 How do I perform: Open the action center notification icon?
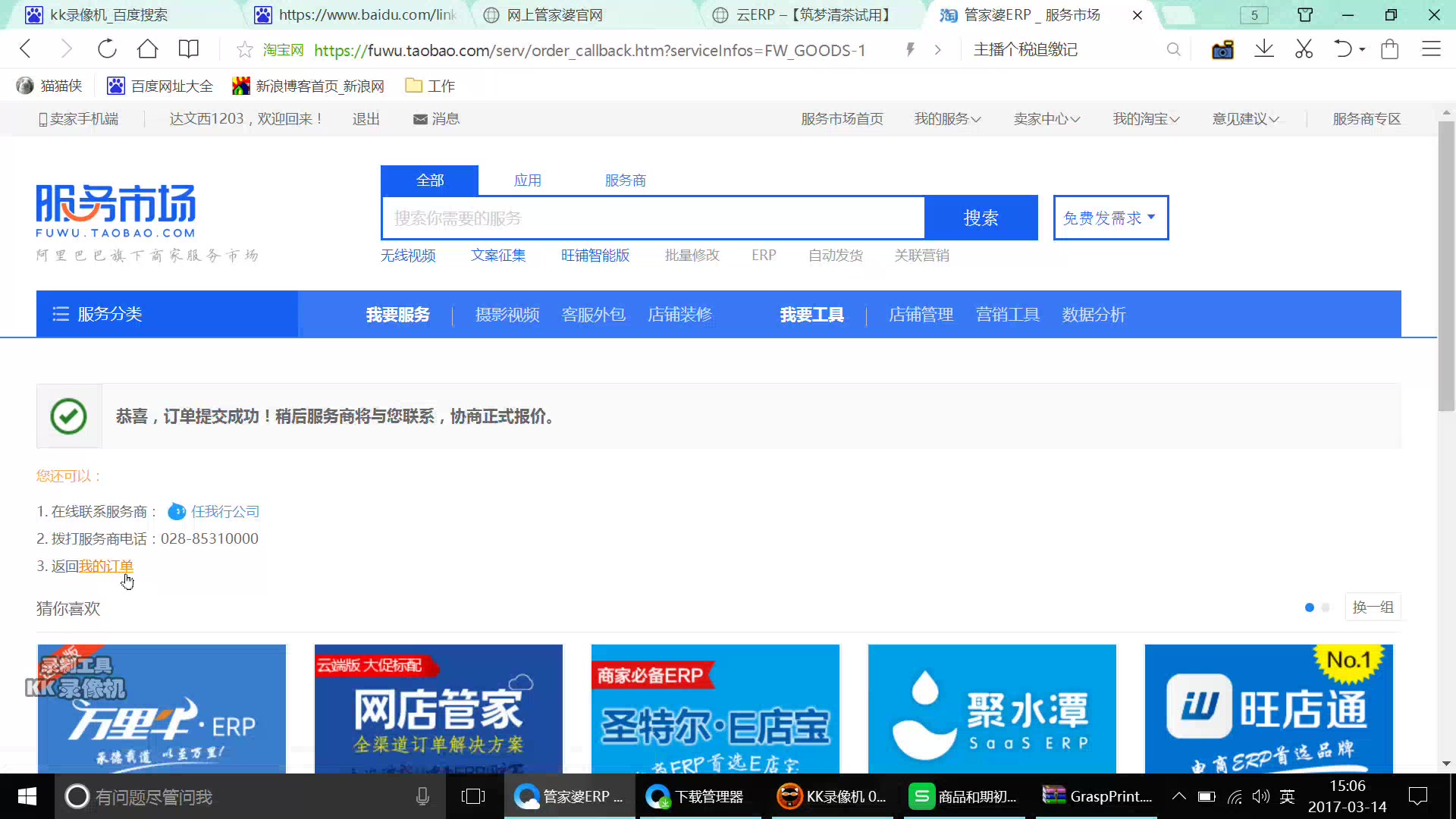click(x=1418, y=796)
